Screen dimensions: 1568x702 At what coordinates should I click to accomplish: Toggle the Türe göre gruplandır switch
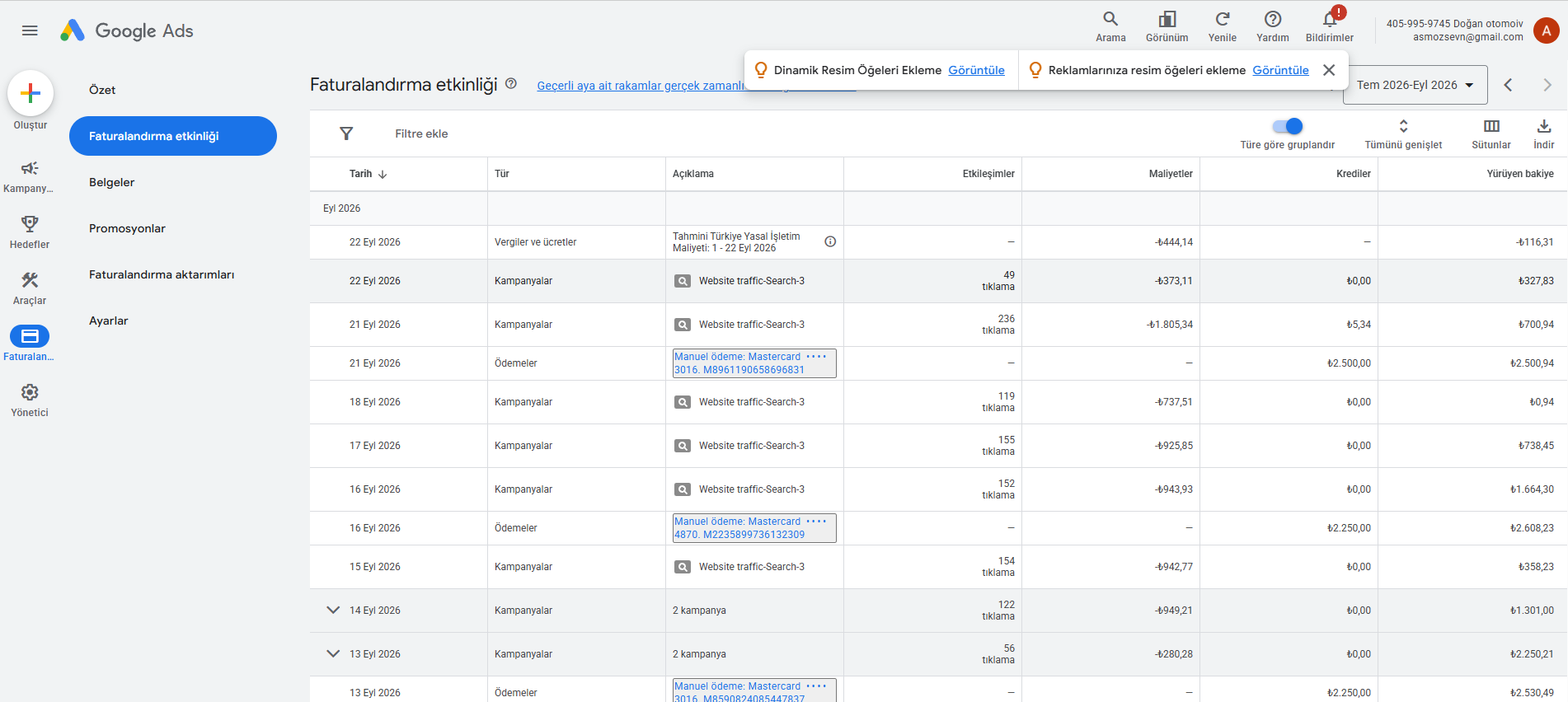(x=1287, y=126)
